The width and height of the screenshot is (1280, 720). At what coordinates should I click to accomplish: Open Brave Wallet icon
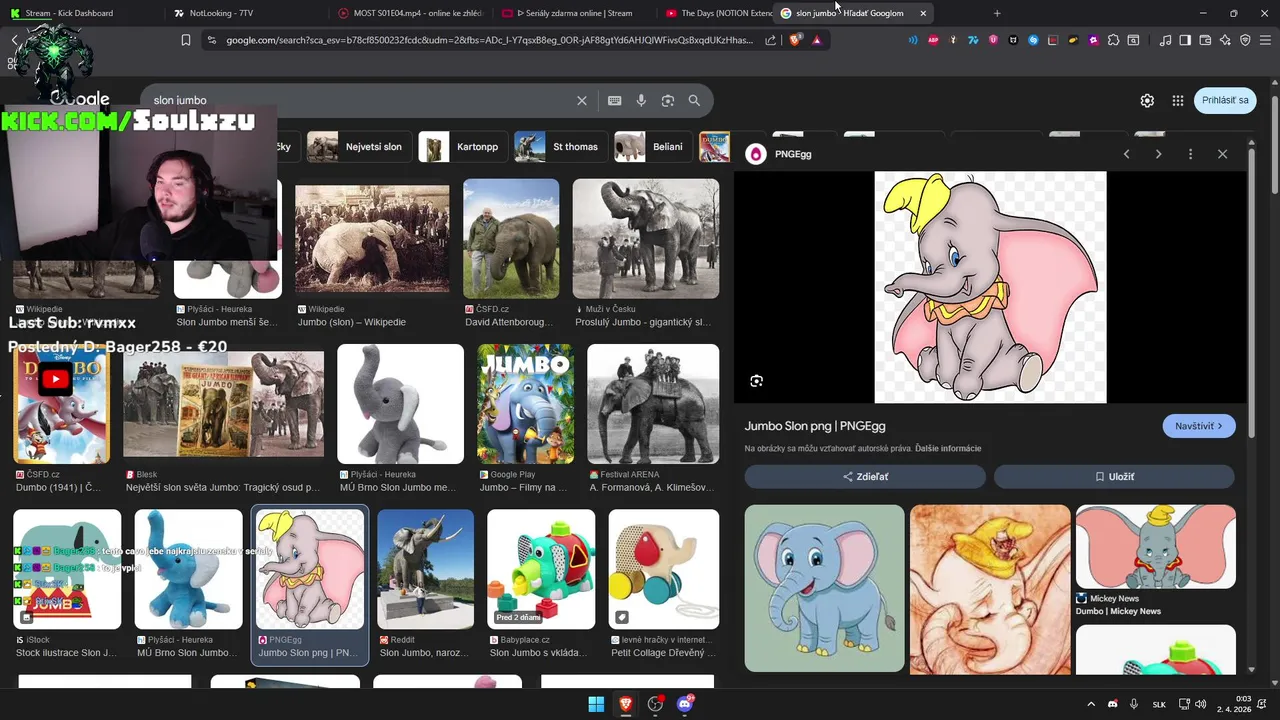point(1205,40)
